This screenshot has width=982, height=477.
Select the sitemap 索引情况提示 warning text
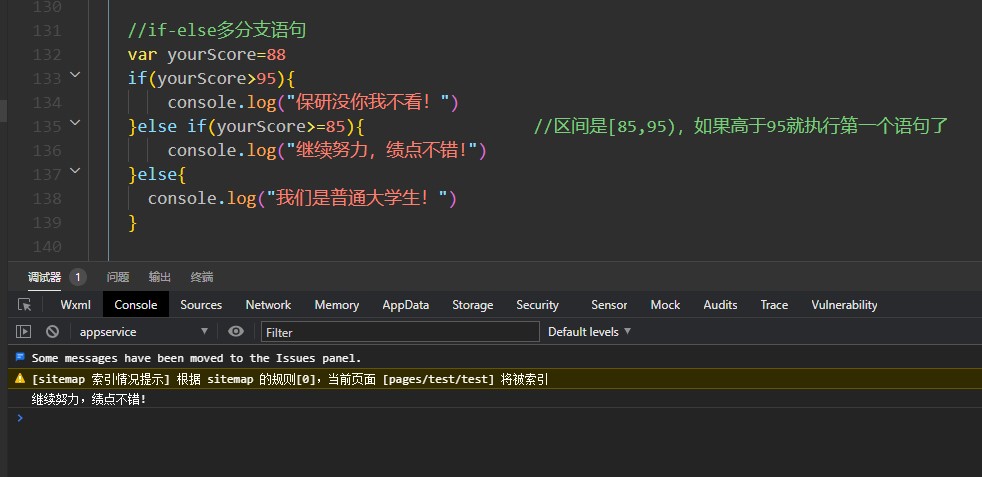click(289, 379)
